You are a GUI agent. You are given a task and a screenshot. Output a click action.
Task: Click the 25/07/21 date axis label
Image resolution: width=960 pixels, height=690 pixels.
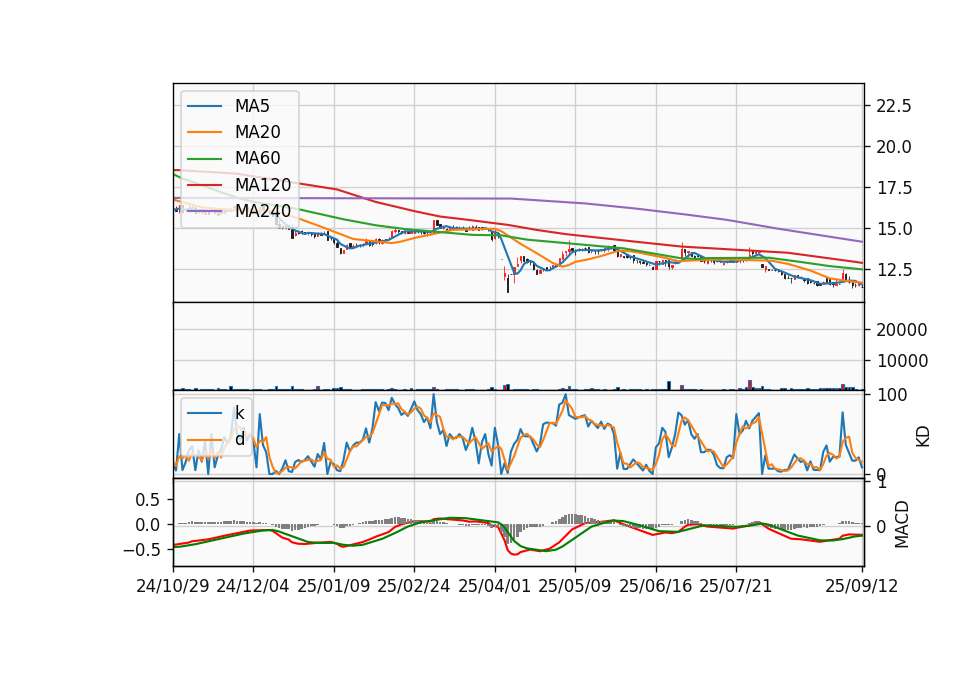click(x=736, y=586)
